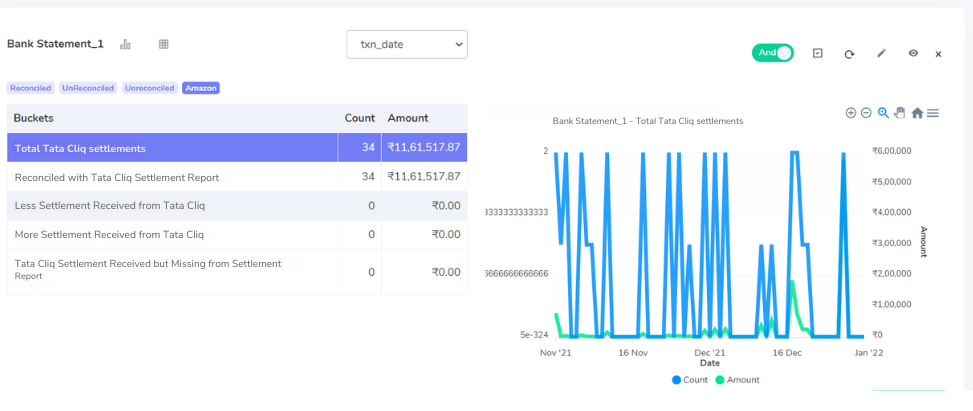Screen dimensions: 973x411
Task: Click ₹11,61,517.87 amount in Total row
Action: (x=424, y=148)
